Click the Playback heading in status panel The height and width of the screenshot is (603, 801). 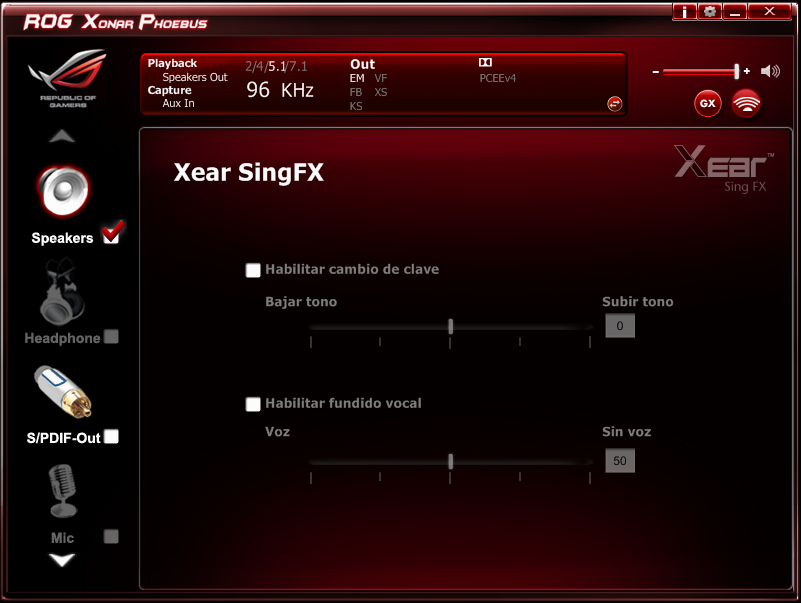click(172, 63)
